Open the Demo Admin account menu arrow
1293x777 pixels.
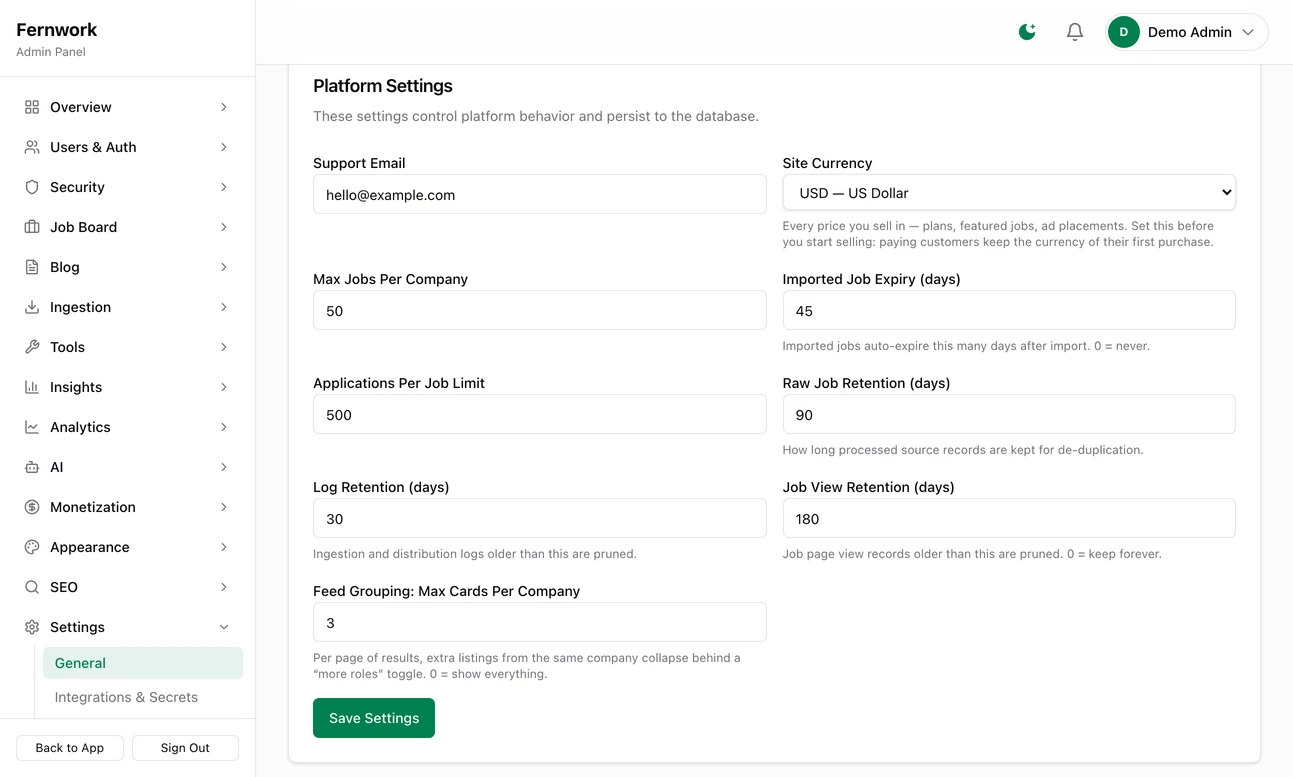click(x=1248, y=32)
